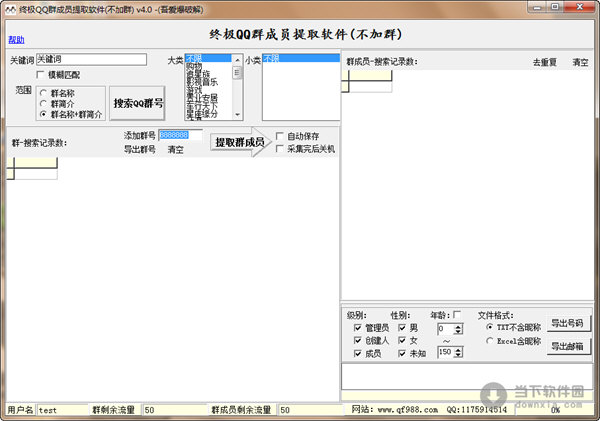Click the QQ:1175914514 status text
This screenshot has width=600, height=421.
(477, 410)
